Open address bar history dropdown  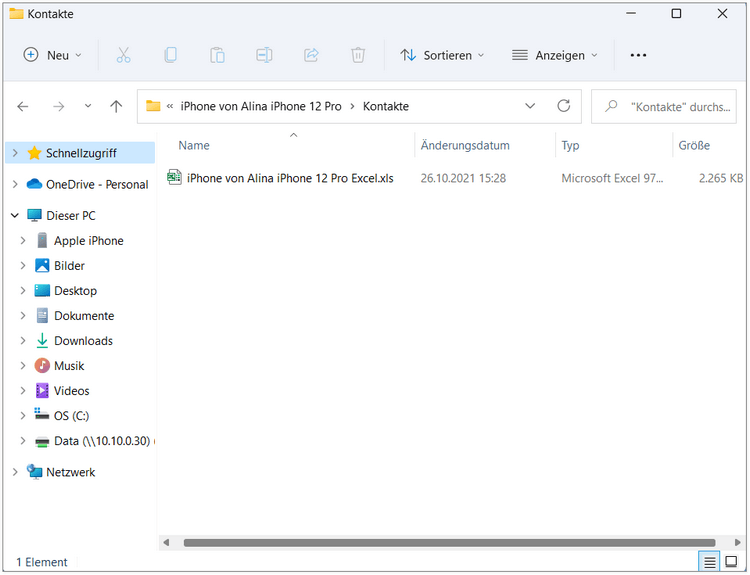[x=530, y=106]
